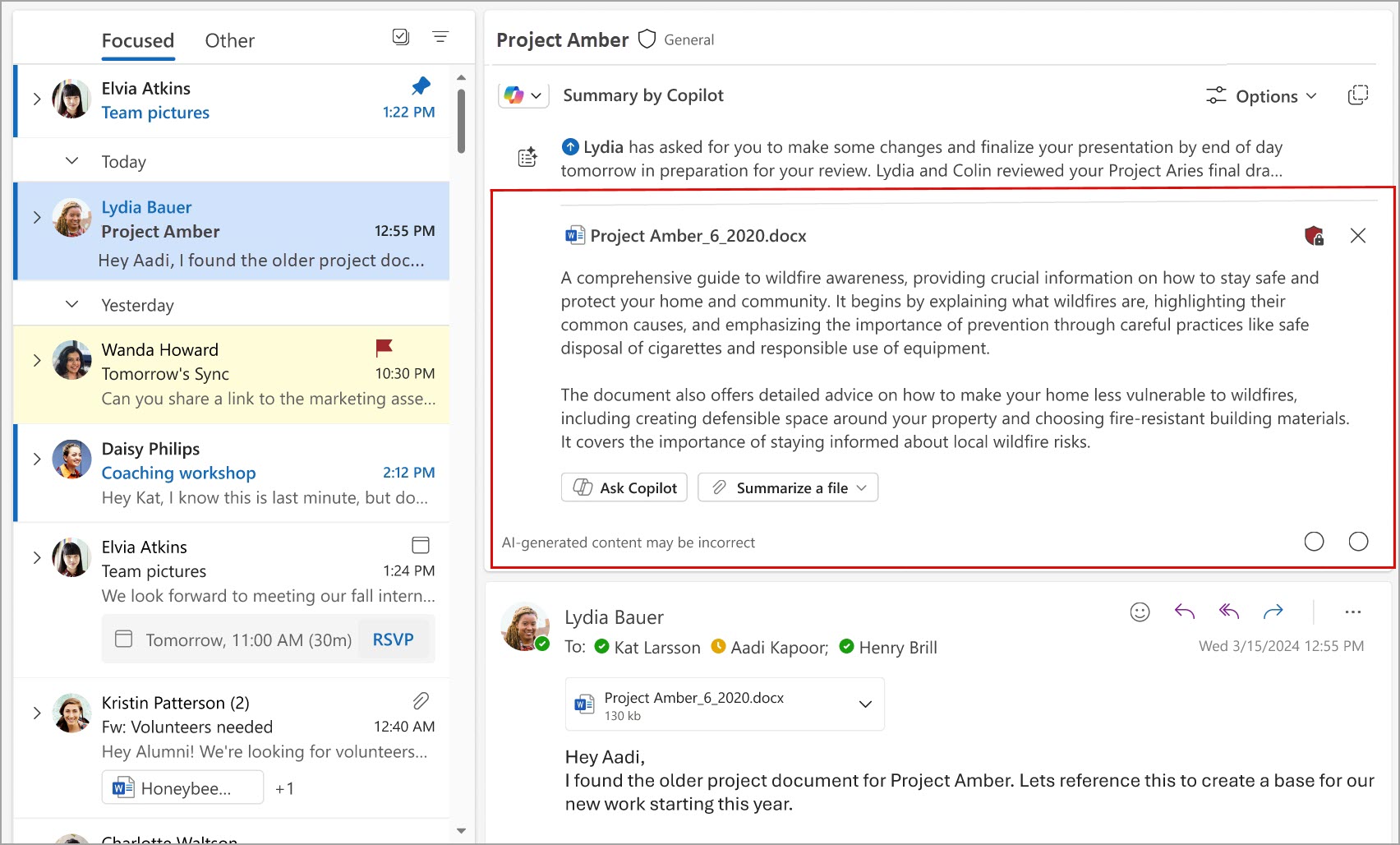RSVP to tomorrow's 11:00 AM meeting
1400x845 pixels.
[394, 639]
